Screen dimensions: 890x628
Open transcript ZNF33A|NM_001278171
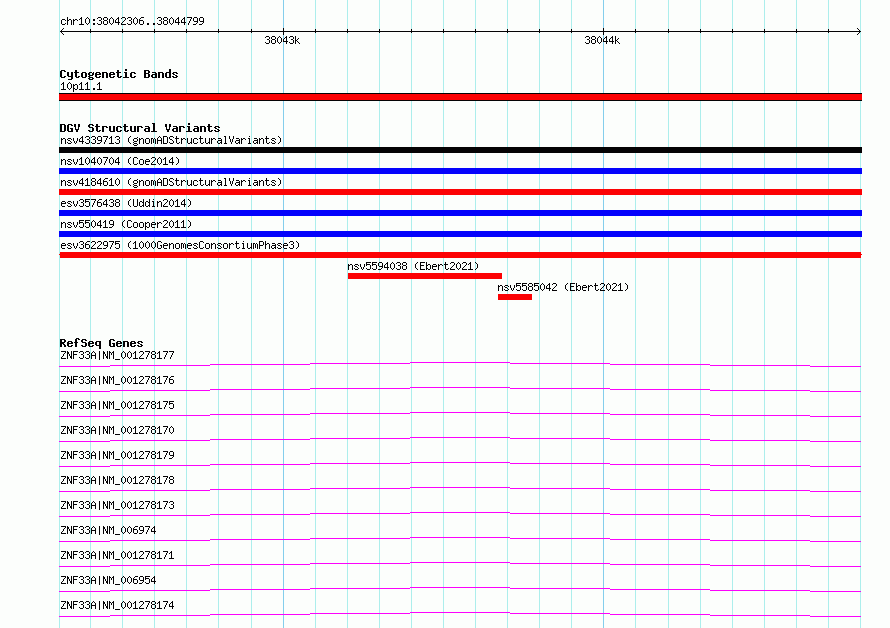[117, 555]
